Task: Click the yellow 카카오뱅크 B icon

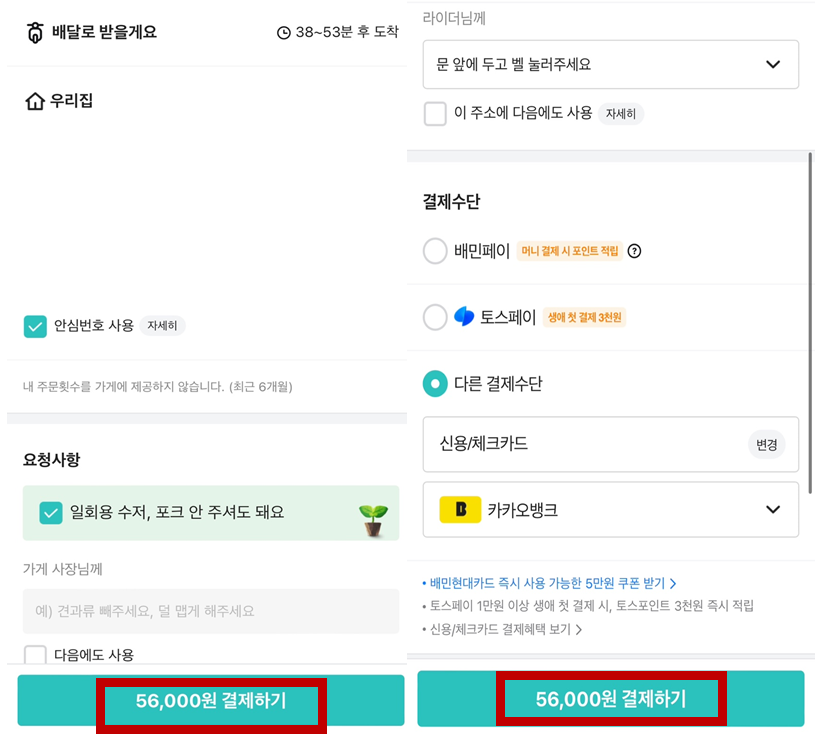Action: tap(460, 510)
